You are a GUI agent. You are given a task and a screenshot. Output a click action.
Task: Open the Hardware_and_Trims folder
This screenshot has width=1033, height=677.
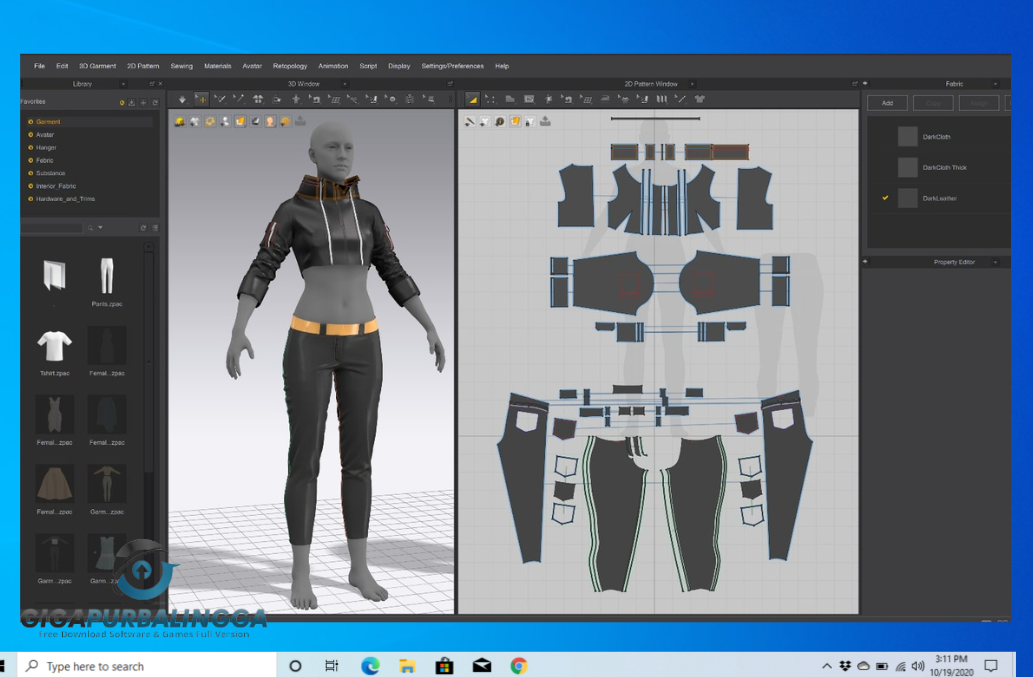[x=65, y=199]
